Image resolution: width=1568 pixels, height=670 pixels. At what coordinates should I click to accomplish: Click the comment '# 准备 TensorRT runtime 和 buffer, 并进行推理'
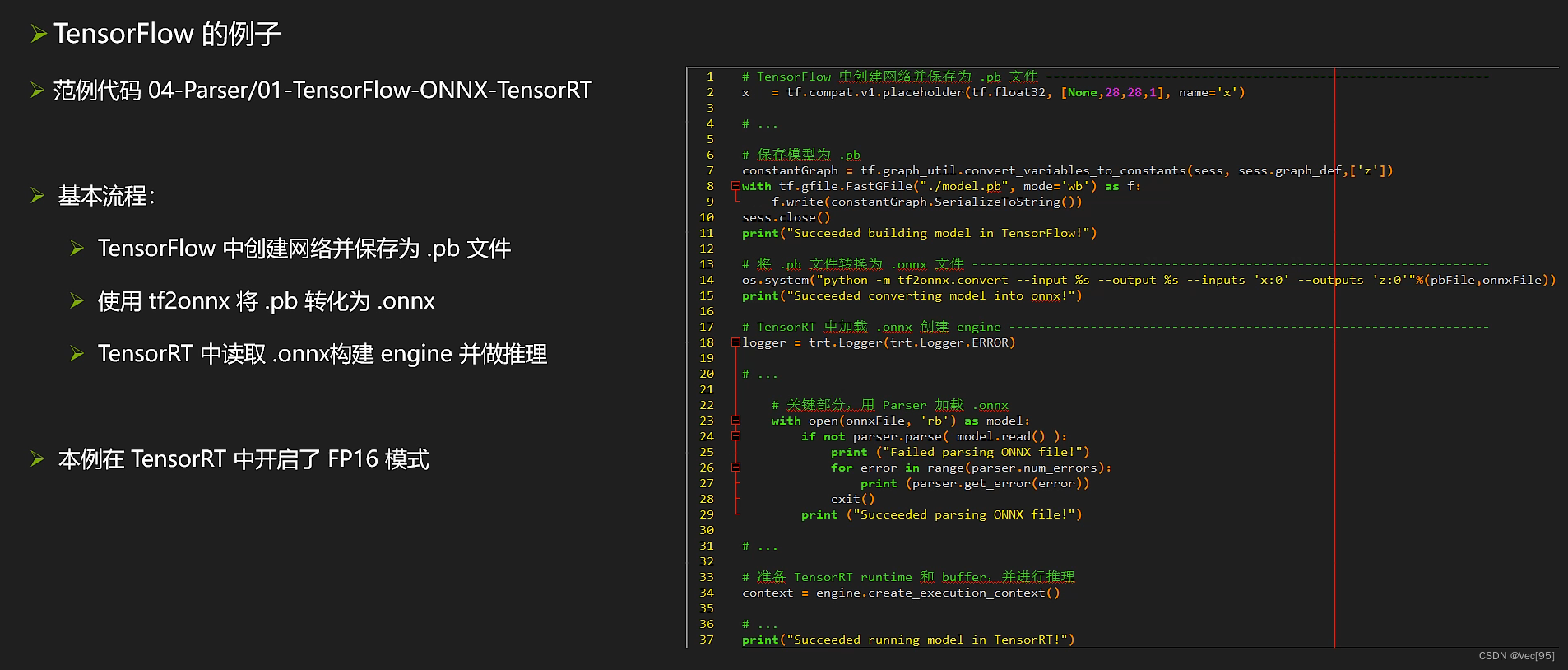(908, 577)
